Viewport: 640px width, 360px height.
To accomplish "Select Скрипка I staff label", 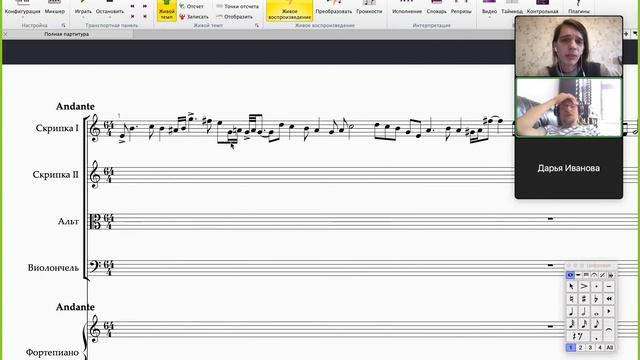I will point(57,128).
